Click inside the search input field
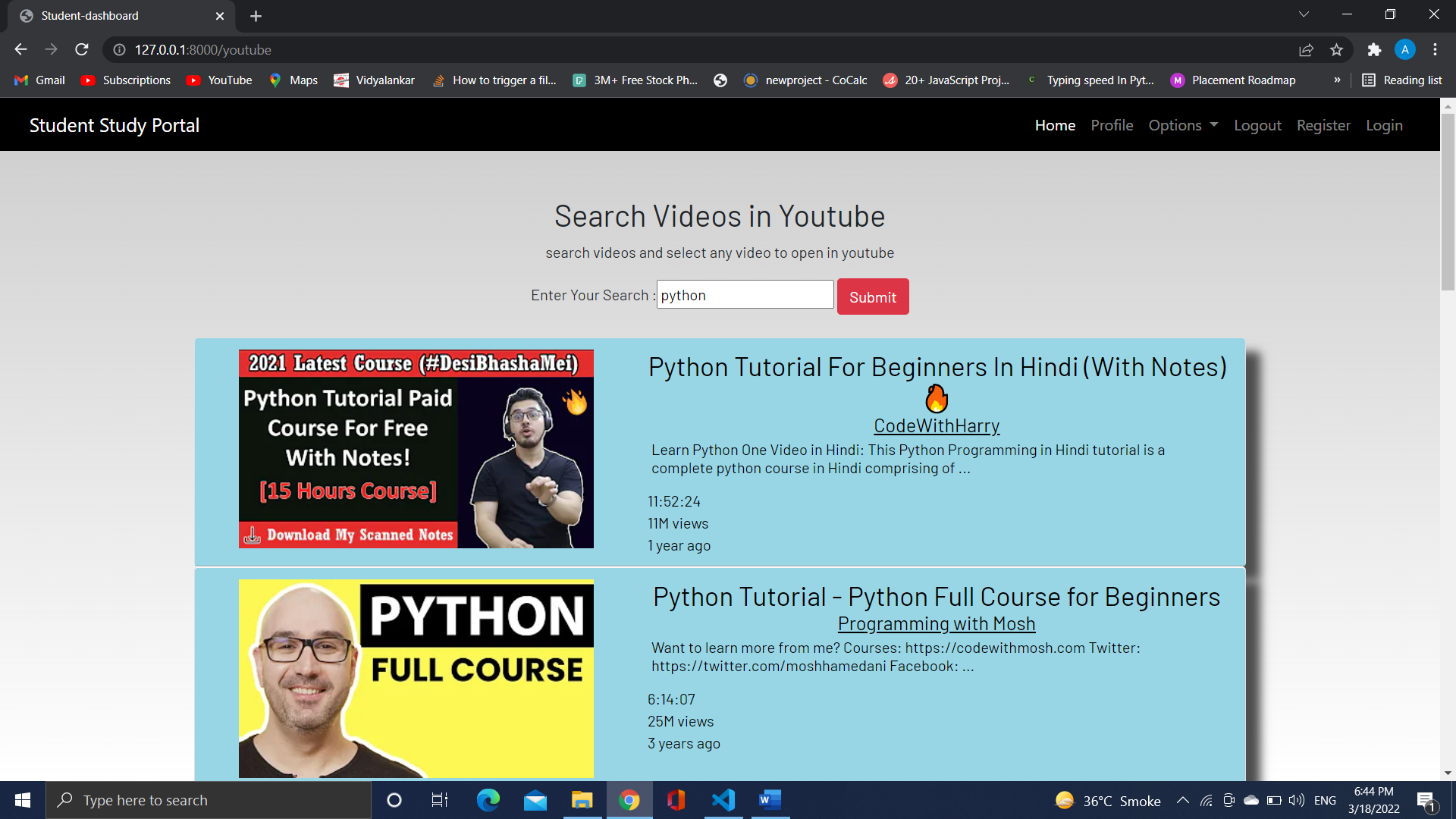The image size is (1456, 819). coord(744,294)
